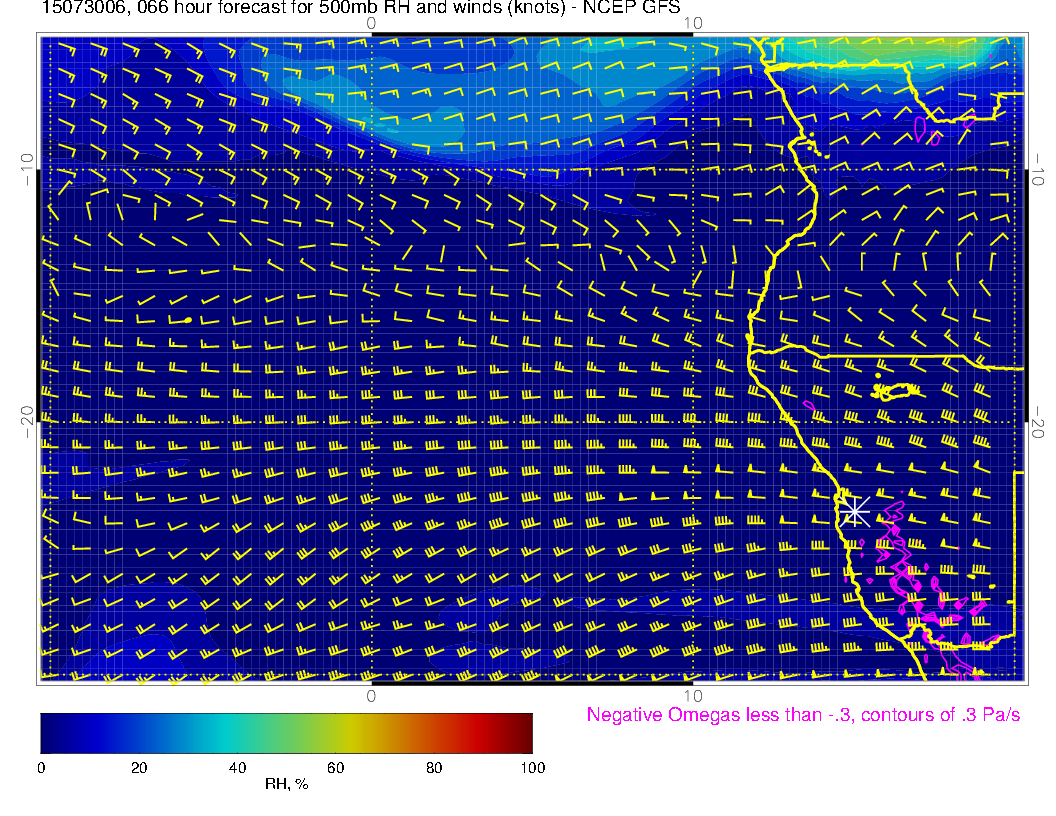Click the magenta Negative Omegas legend text
The image size is (1056, 816).
[803, 715]
